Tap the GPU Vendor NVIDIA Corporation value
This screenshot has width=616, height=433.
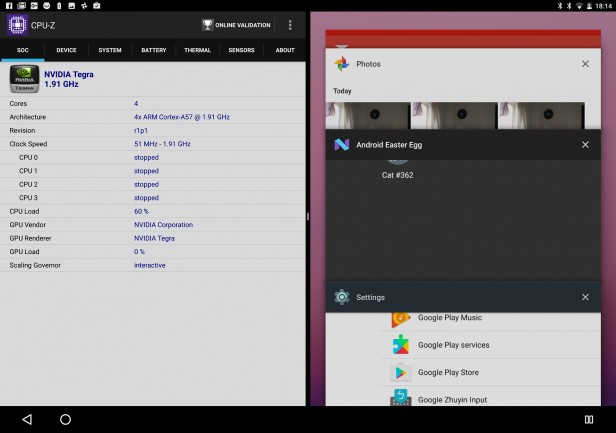click(163, 225)
